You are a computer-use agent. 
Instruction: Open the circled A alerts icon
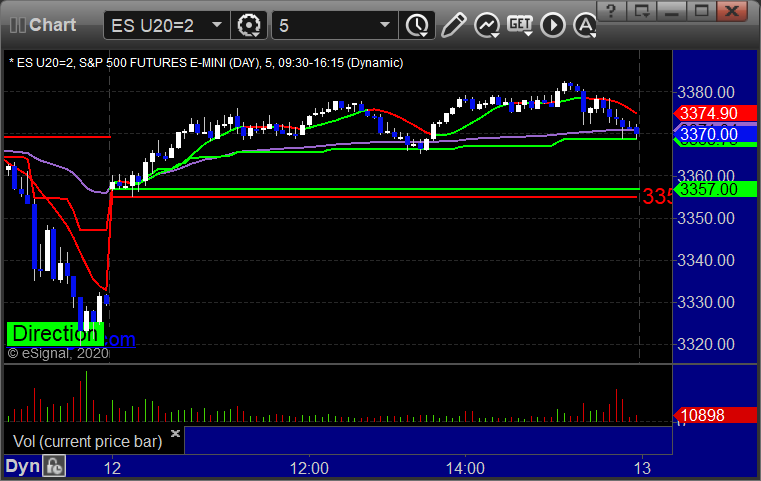[585, 25]
